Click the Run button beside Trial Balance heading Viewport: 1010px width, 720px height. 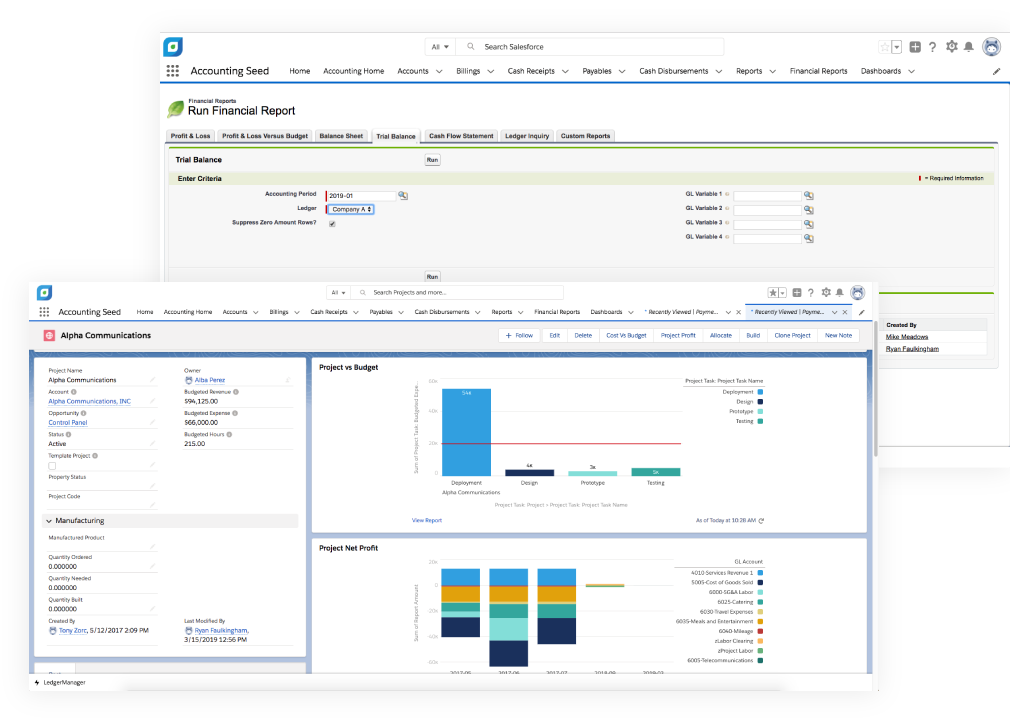[432, 160]
